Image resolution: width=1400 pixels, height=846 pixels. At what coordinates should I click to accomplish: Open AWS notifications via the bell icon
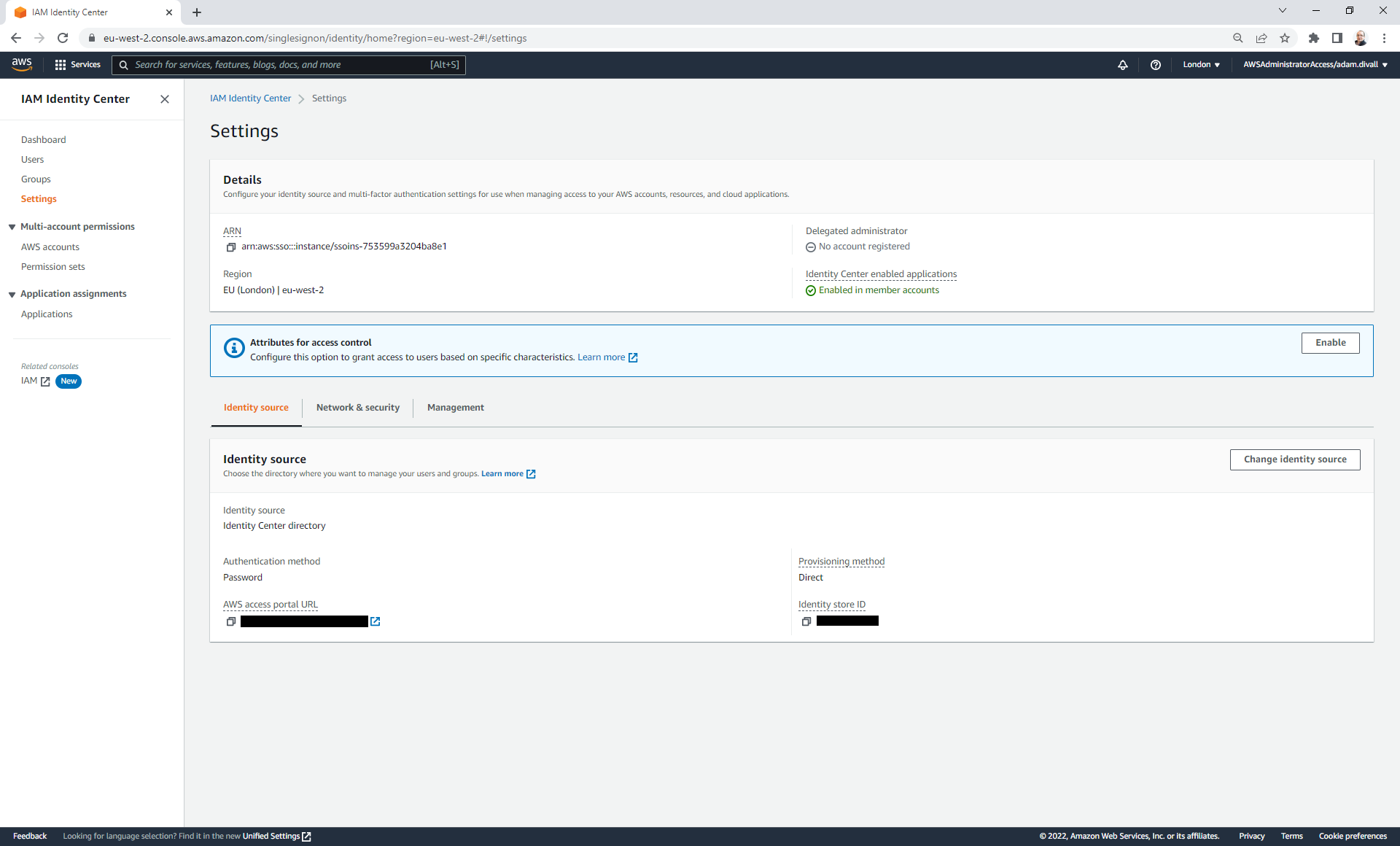[x=1123, y=65]
